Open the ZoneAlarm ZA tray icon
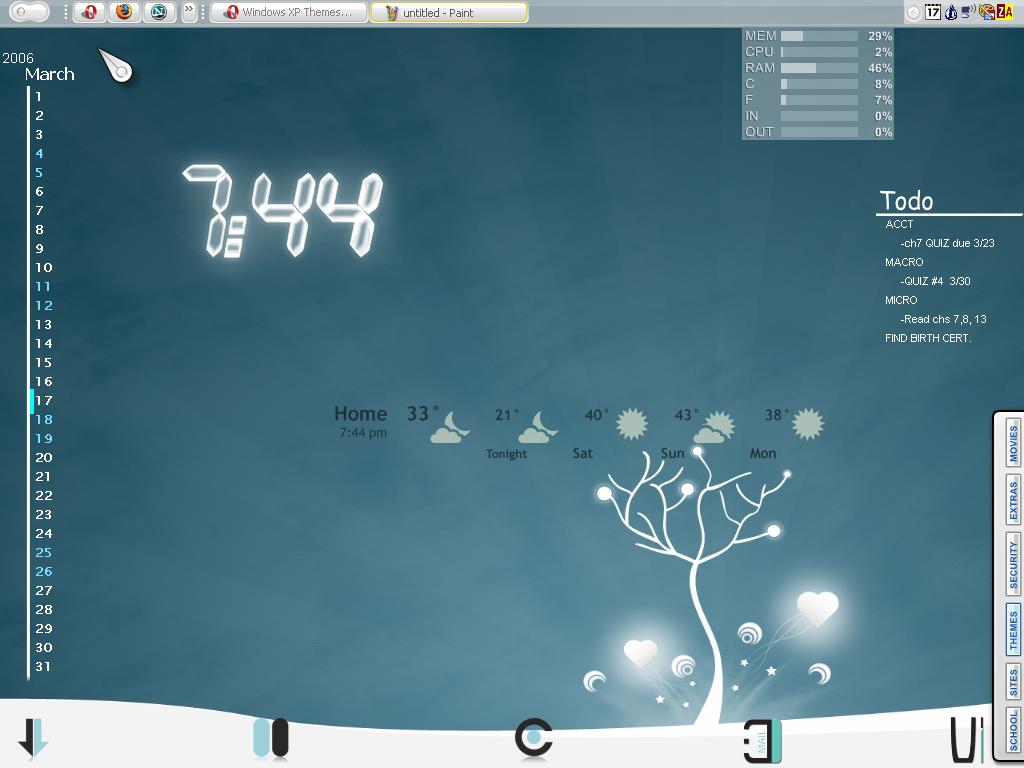 (x=1006, y=12)
